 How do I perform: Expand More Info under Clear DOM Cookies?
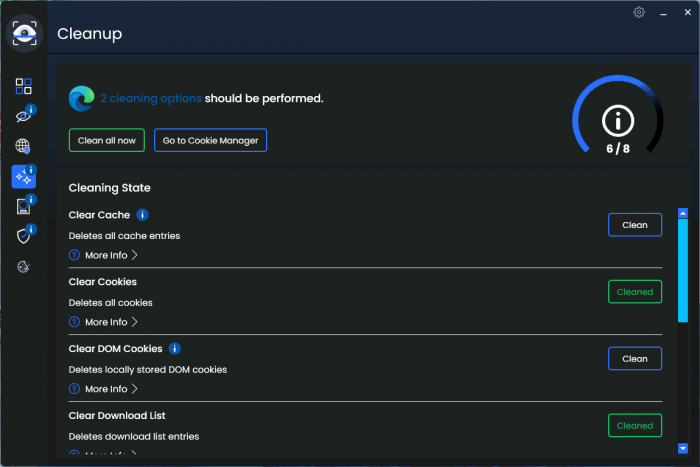104,389
